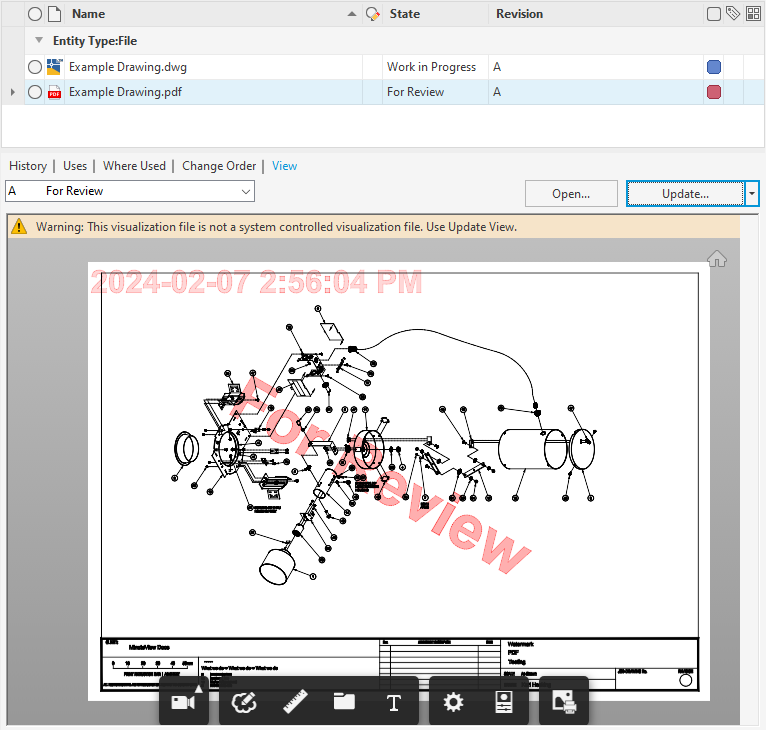Image resolution: width=766 pixels, height=730 pixels.
Task: Toggle the select-all circle in header
Action: pos(35,14)
